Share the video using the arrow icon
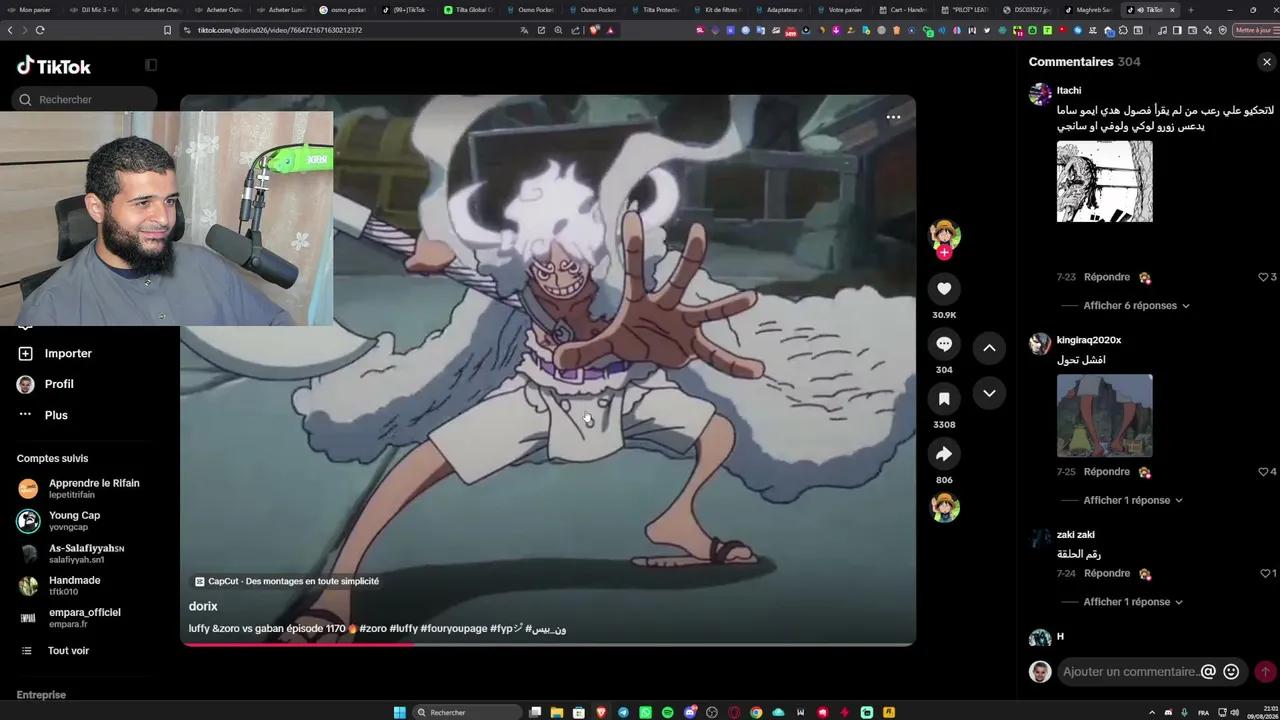 [944, 454]
